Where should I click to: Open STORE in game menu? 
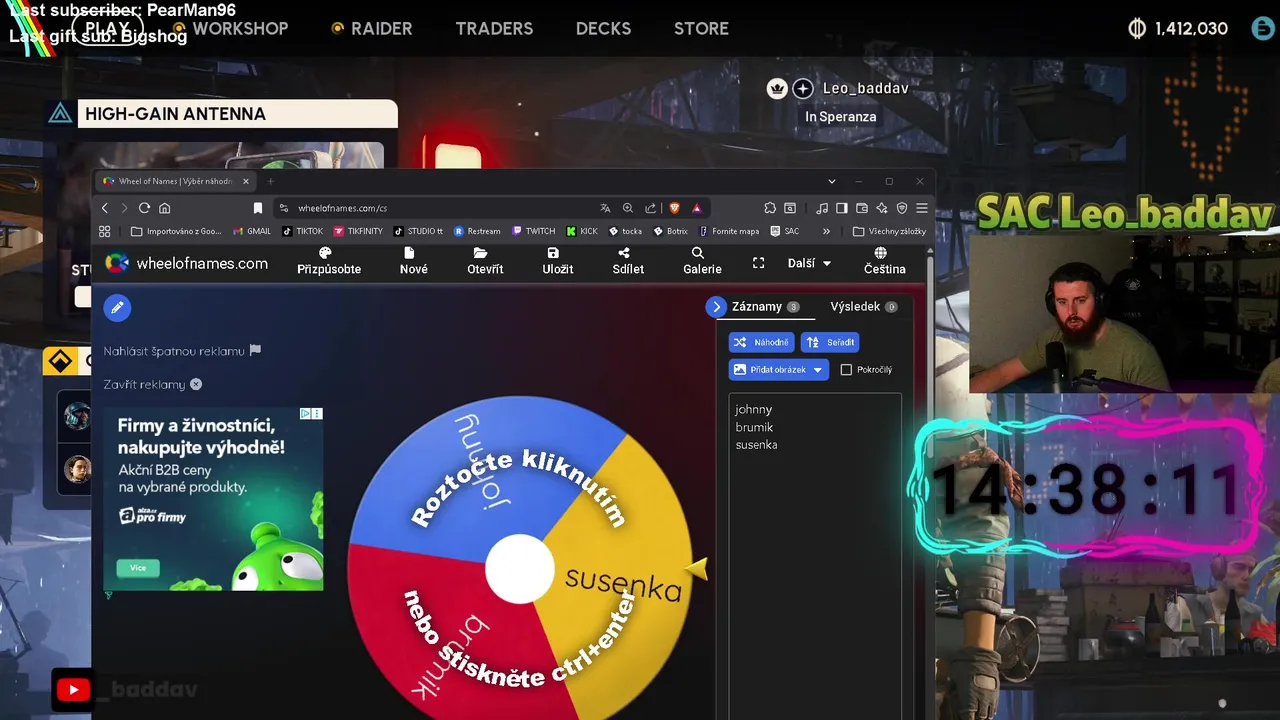[701, 29]
